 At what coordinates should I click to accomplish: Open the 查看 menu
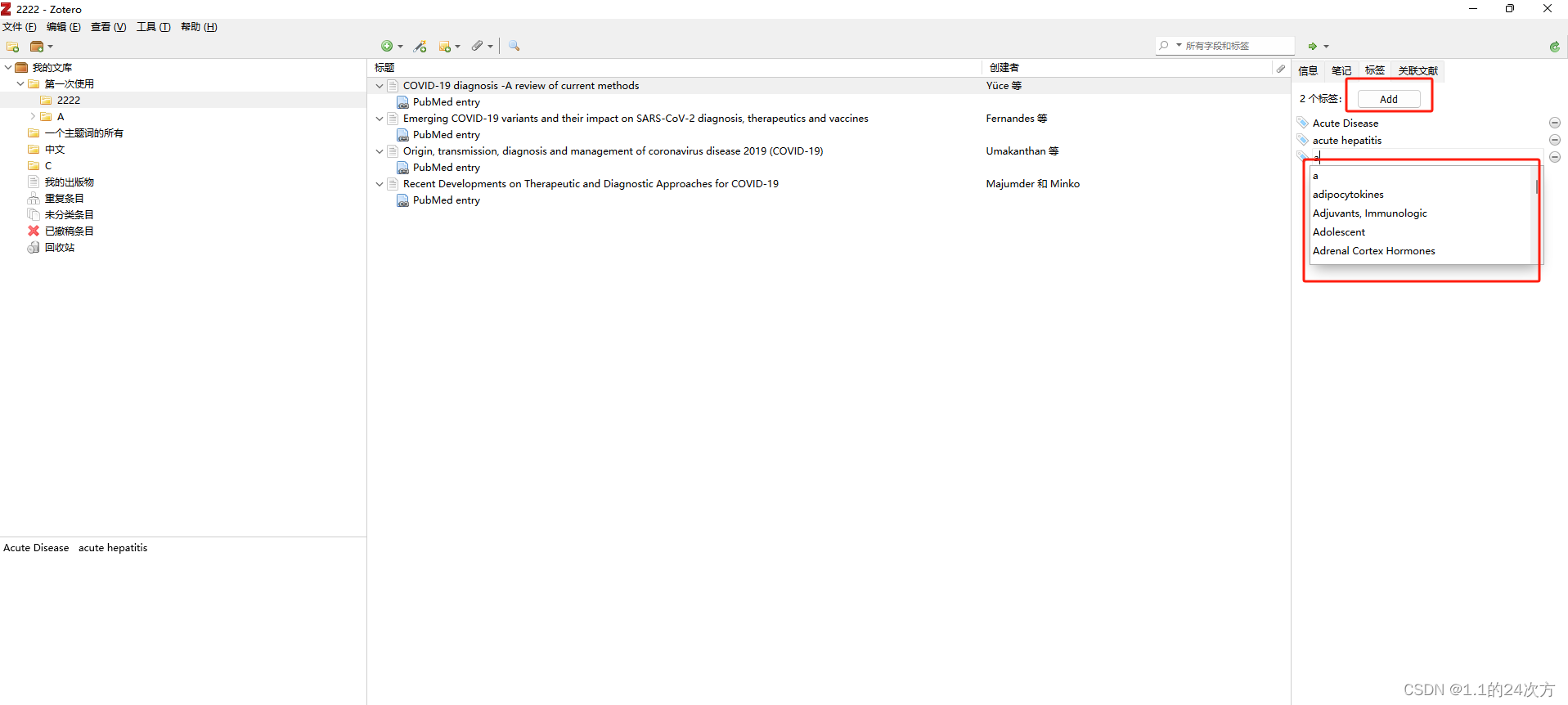click(x=109, y=27)
